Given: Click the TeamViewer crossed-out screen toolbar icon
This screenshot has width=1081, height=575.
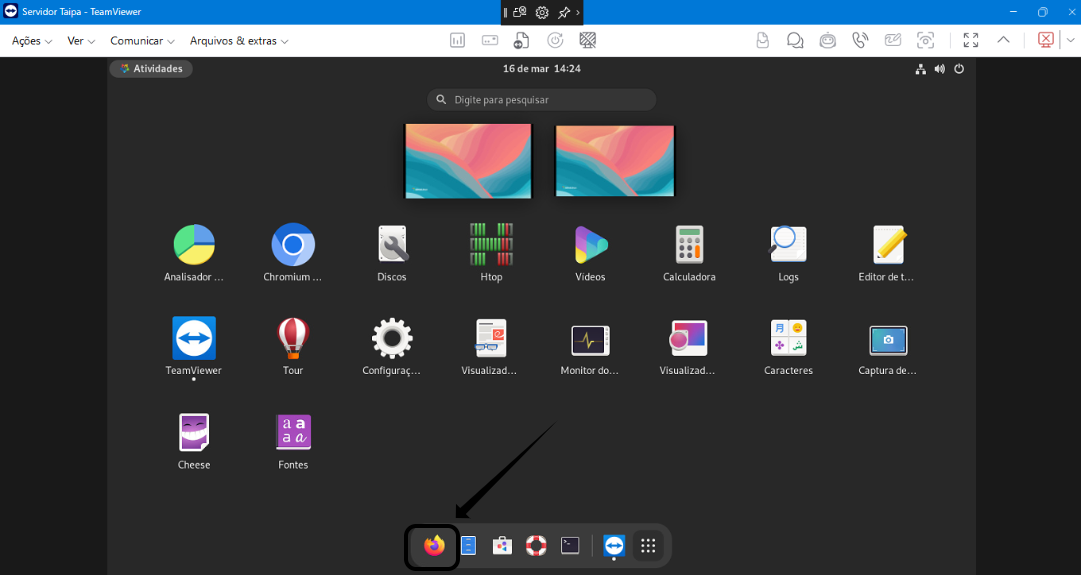Looking at the screenshot, I should [587, 40].
